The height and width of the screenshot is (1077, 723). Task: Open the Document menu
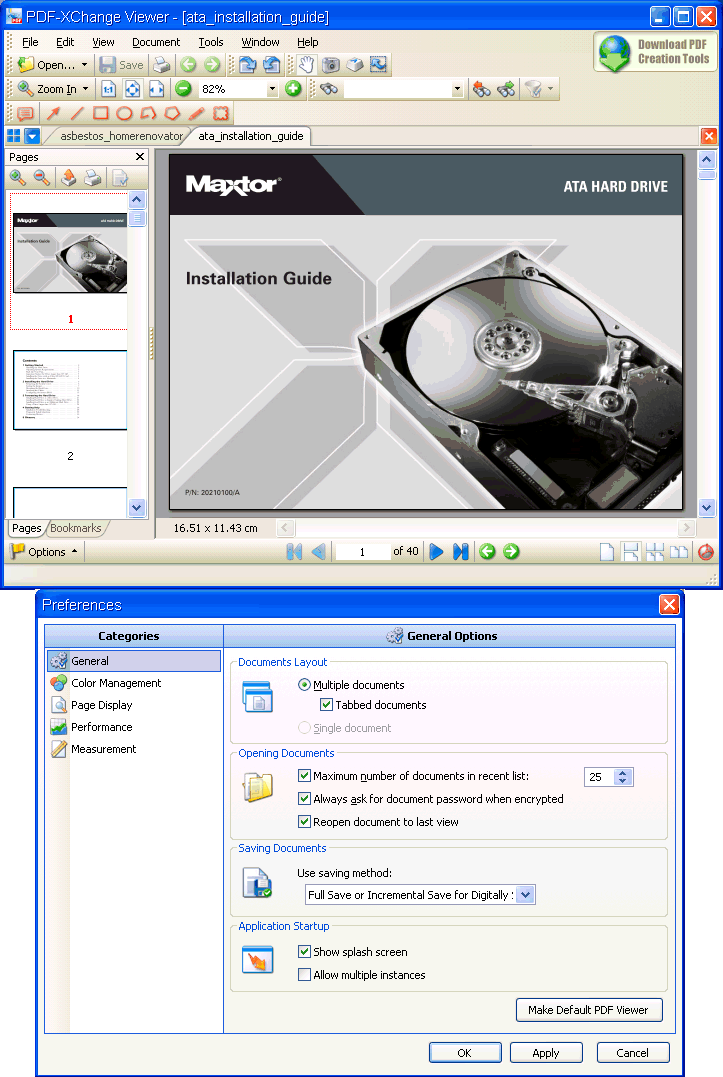point(156,42)
